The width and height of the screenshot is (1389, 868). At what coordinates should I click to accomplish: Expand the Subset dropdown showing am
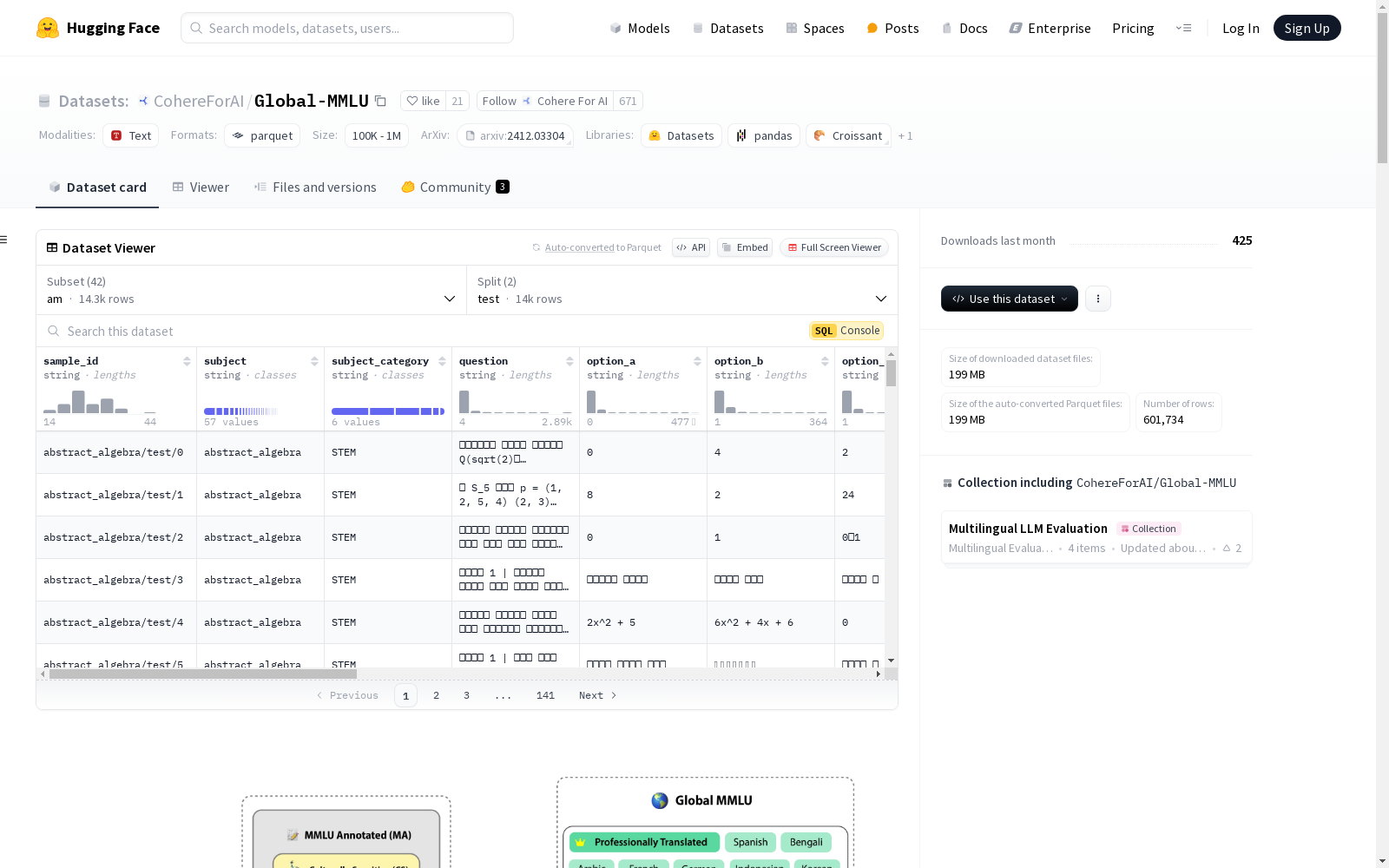point(251,290)
